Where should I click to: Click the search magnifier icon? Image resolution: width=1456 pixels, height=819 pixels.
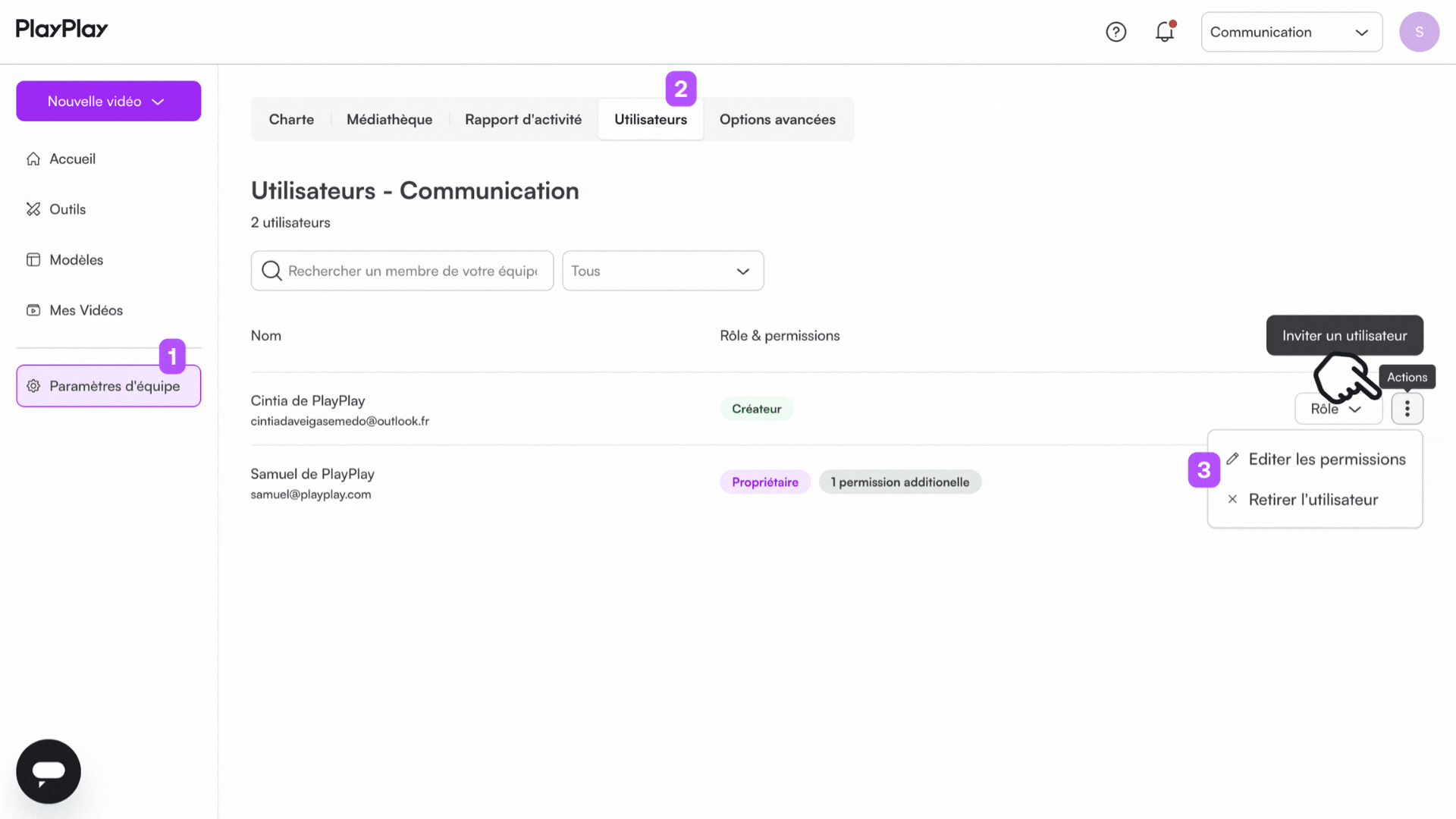point(271,271)
